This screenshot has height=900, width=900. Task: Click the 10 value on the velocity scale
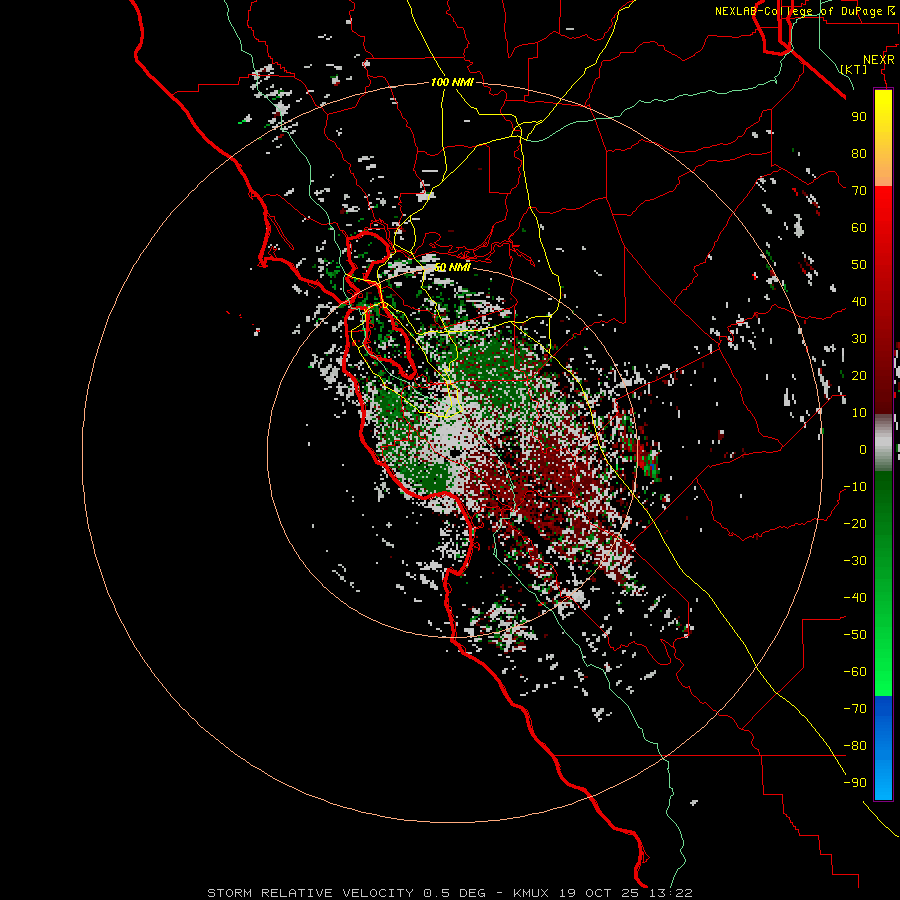(x=859, y=413)
